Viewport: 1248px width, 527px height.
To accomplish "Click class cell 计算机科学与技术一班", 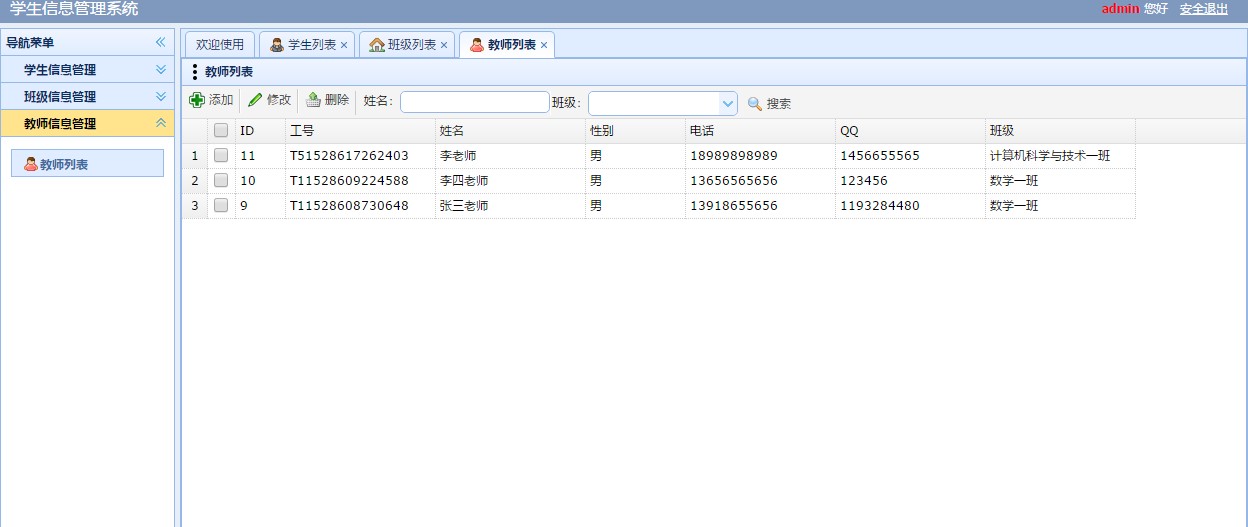I will pos(1050,156).
